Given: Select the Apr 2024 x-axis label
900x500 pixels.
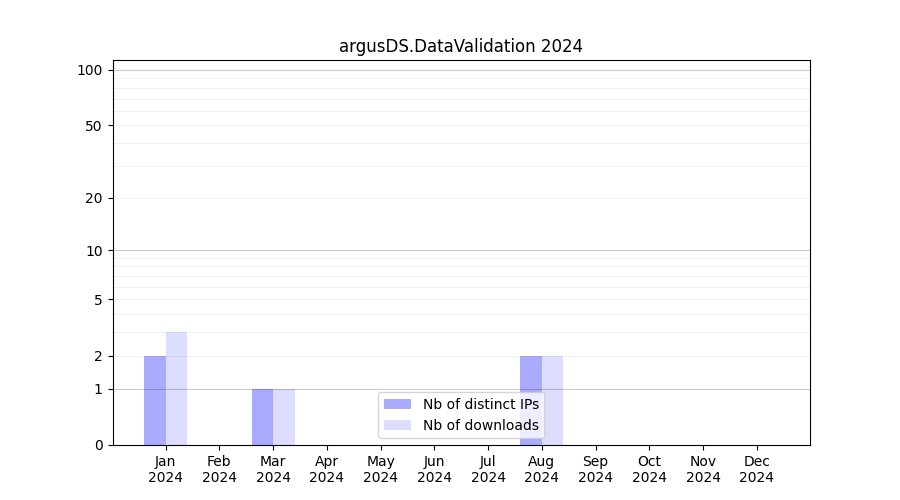Looking at the screenshot, I should pos(327,469).
